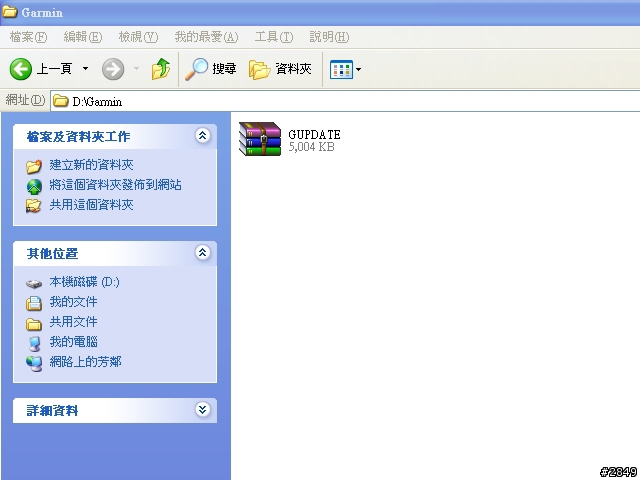Open 我的電腦 link

(x=73, y=342)
